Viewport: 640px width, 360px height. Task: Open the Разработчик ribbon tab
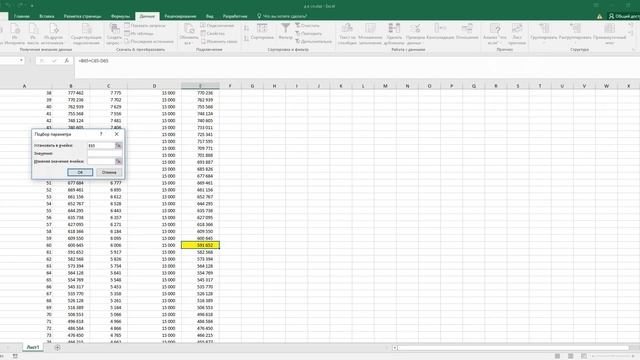(235, 16)
